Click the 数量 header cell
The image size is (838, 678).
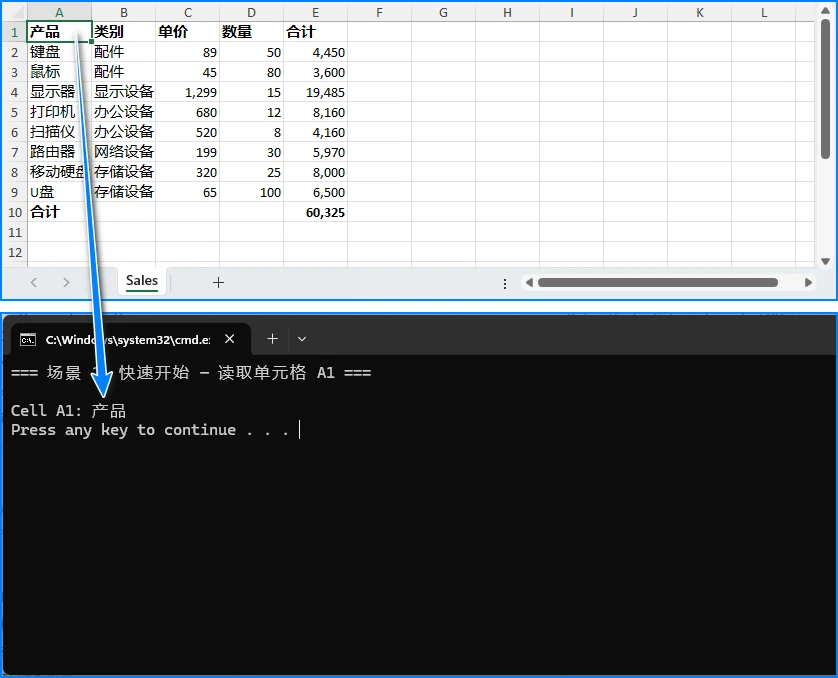pos(252,32)
